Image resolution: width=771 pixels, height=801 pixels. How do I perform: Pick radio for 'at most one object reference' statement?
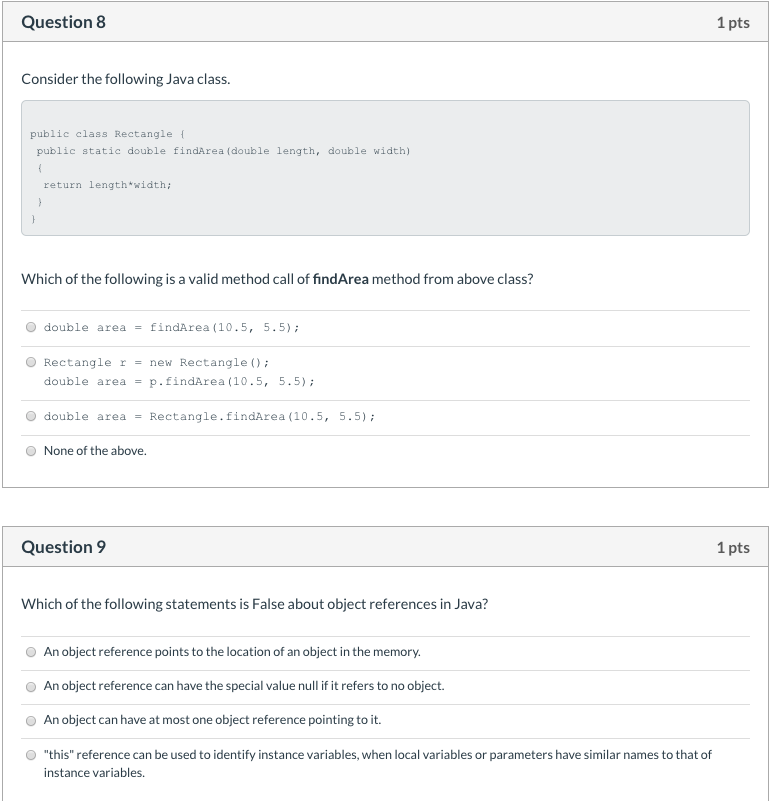click(x=31, y=721)
